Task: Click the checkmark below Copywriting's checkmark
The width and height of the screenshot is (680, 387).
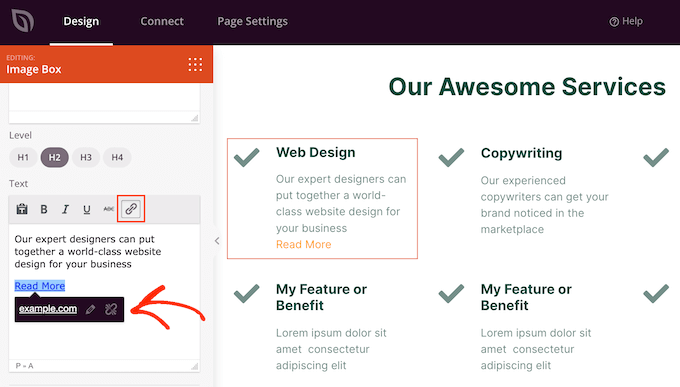Action: coord(451,293)
